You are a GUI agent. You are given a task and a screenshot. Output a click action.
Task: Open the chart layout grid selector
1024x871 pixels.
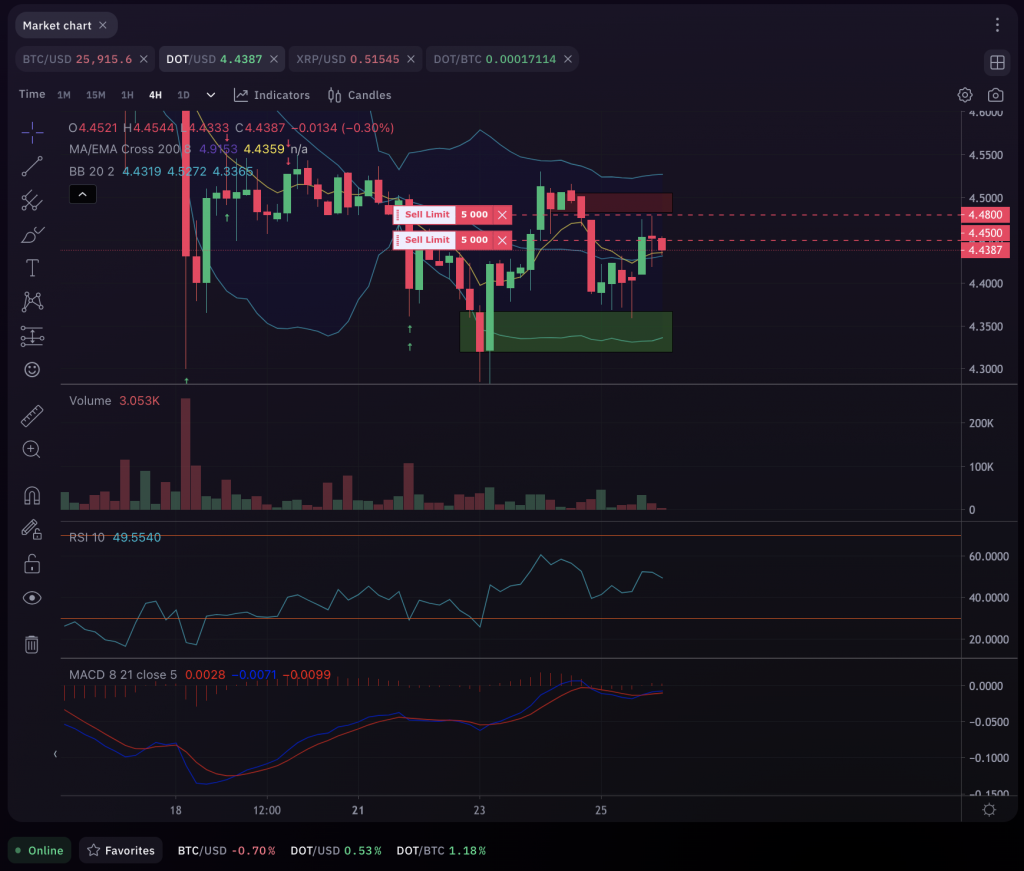[x=997, y=63]
